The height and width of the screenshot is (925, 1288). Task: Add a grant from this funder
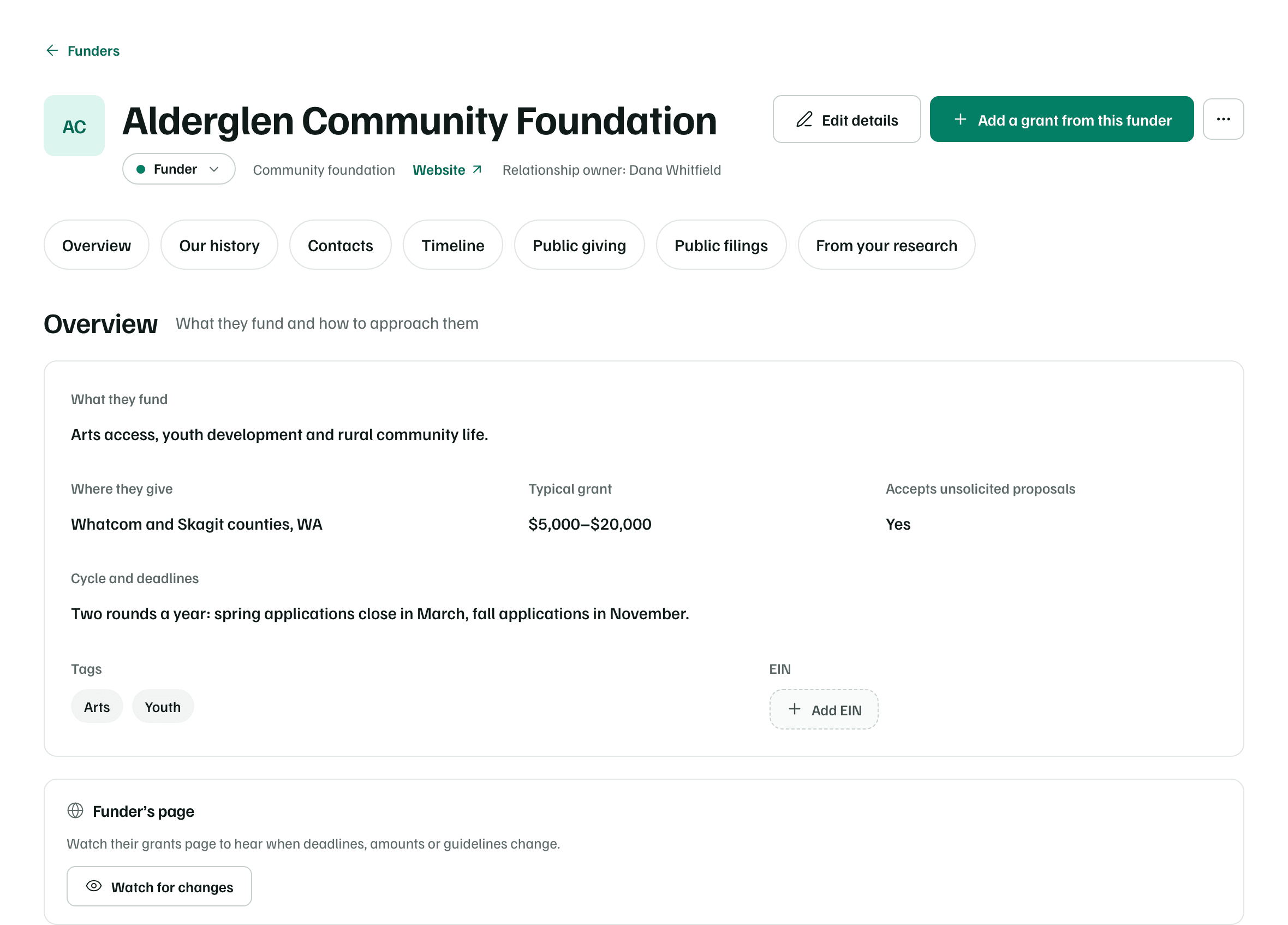pyautogui.click(x=1062, y=120)
